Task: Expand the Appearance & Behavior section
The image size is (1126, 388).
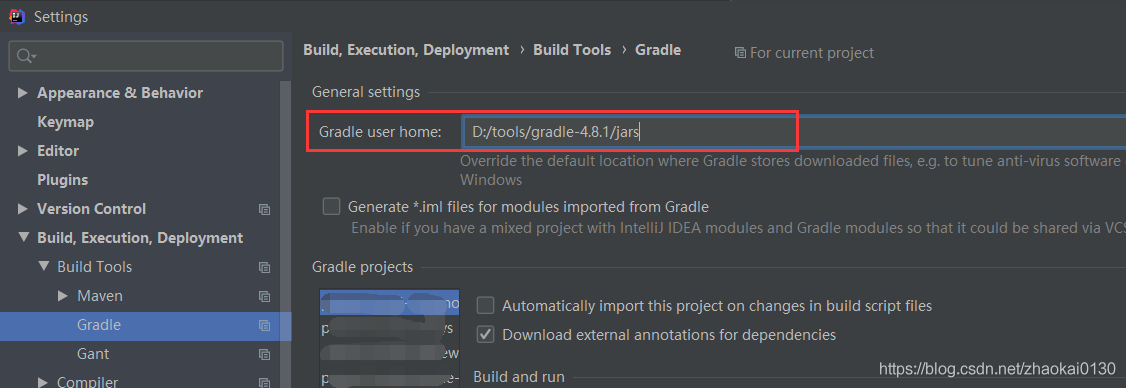Action: click(x=23, y=93)
